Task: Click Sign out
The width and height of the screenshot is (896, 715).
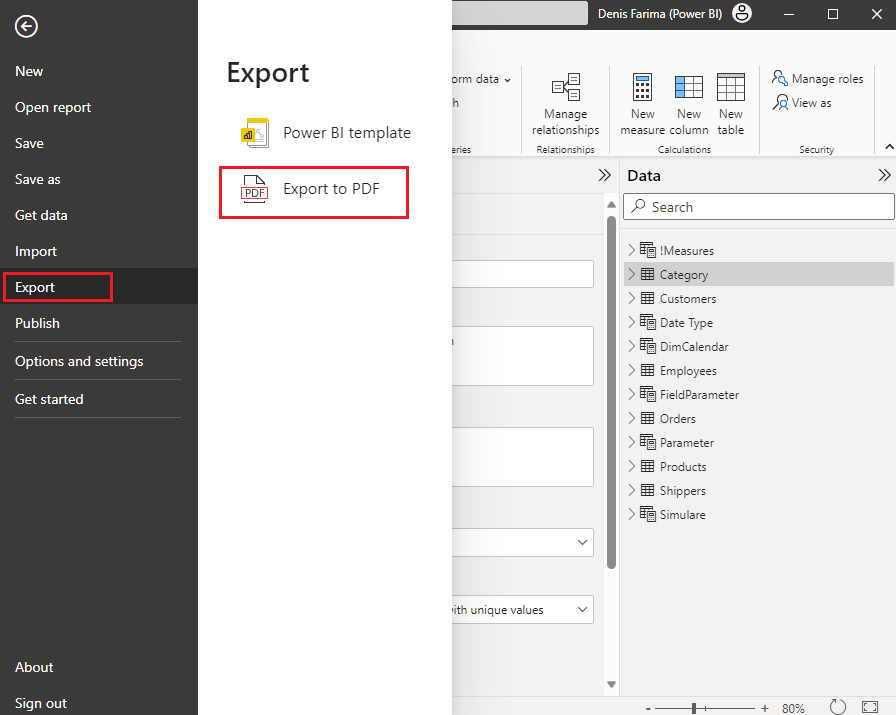Action: 41,703
